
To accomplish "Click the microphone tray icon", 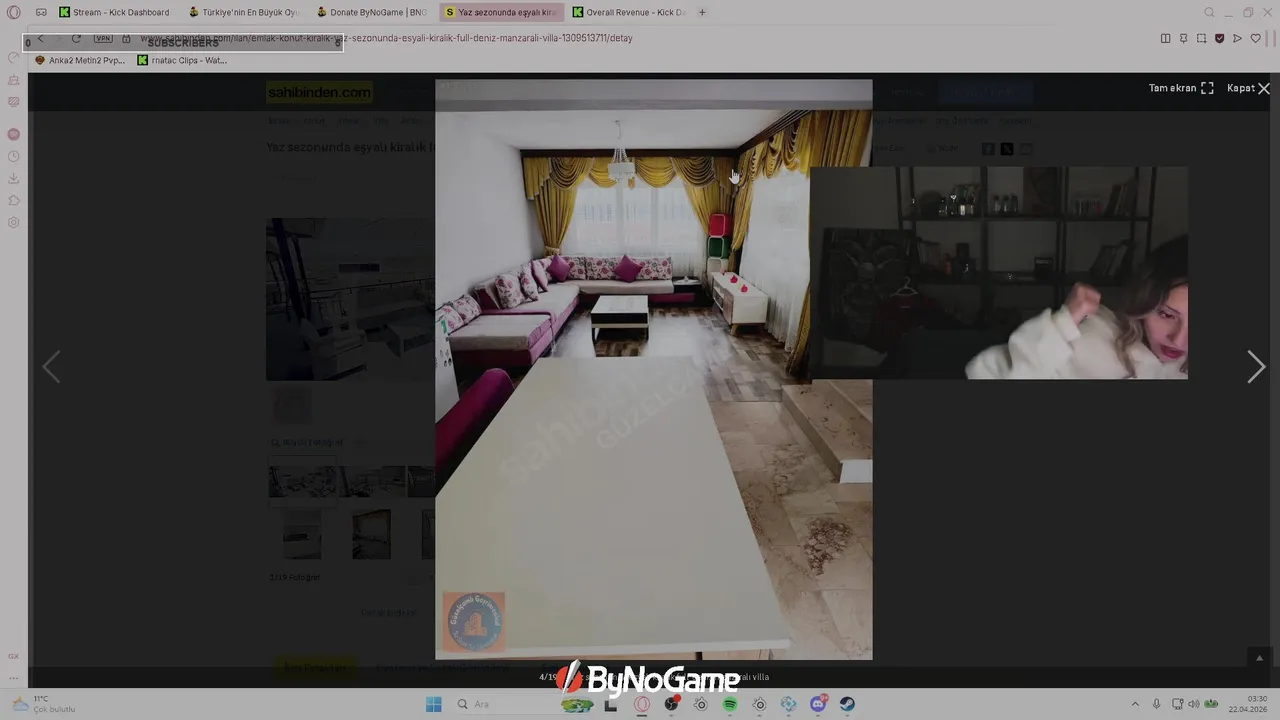I will click(1157, 704).
